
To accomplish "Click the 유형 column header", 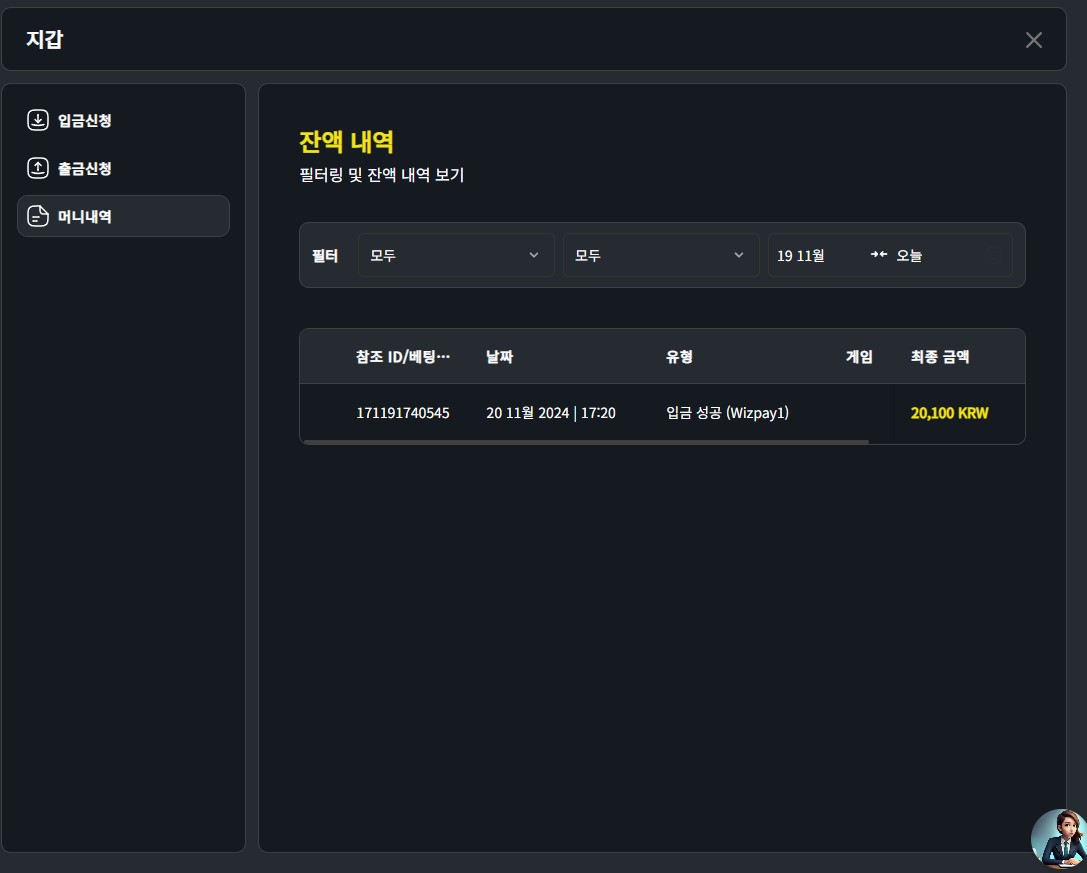I will [679, 357].
